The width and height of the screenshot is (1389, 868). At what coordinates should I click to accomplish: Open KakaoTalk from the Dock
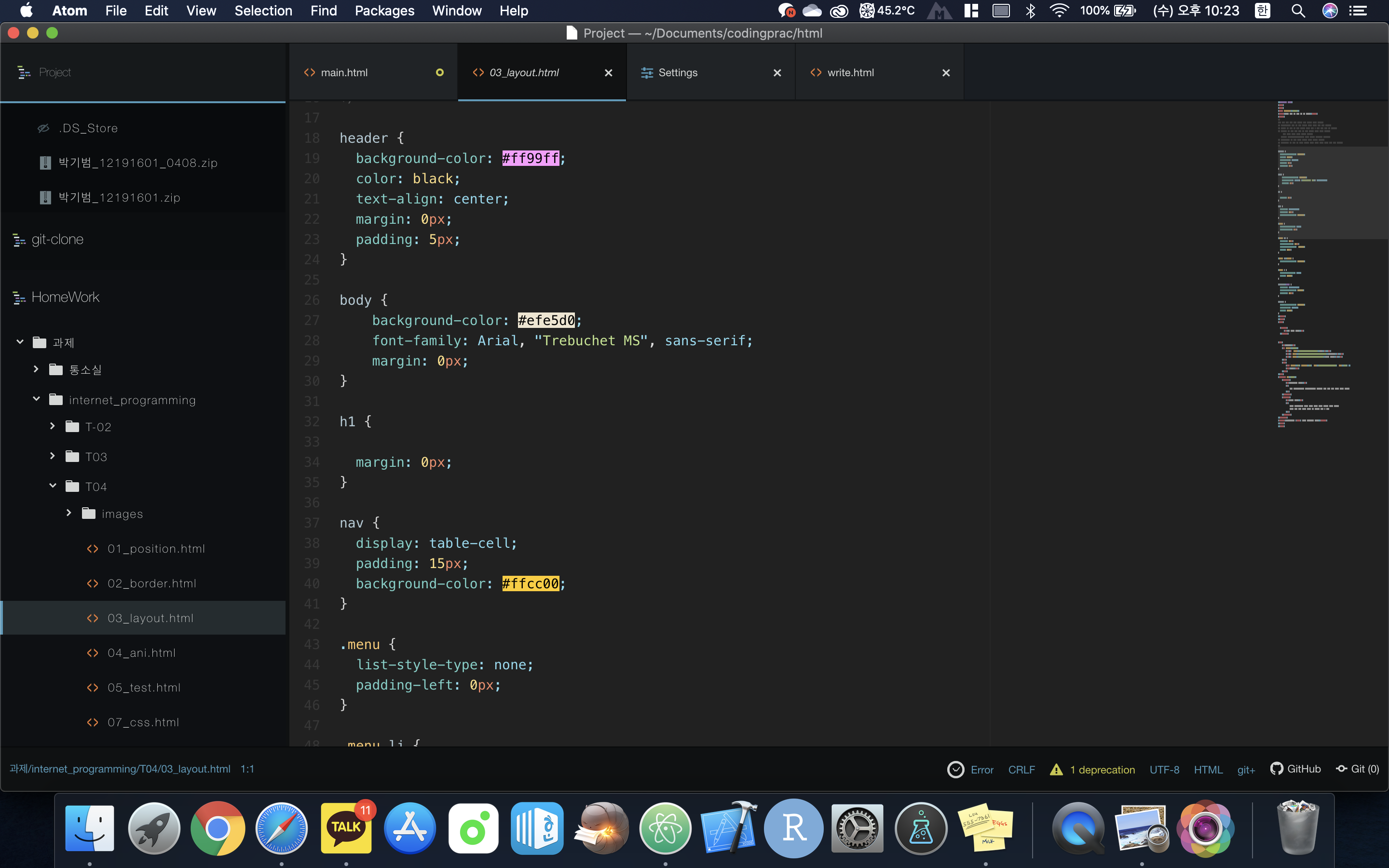(346, 828)
